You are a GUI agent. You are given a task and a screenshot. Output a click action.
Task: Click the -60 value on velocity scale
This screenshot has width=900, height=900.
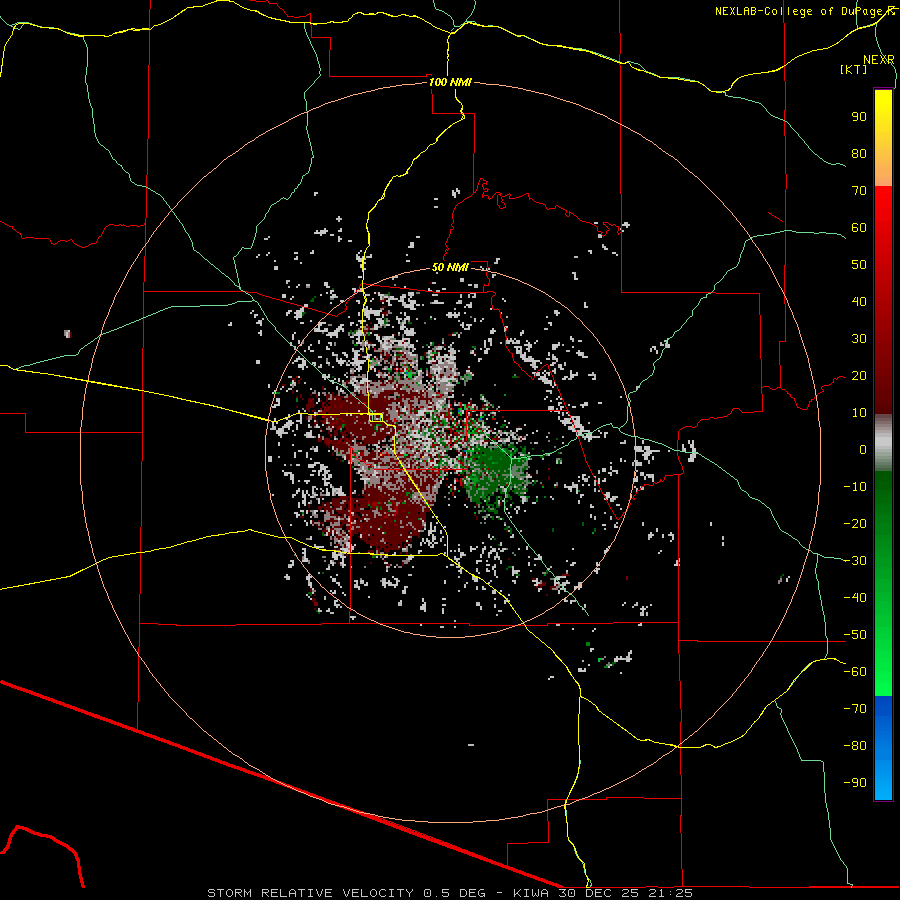[855, 672]
